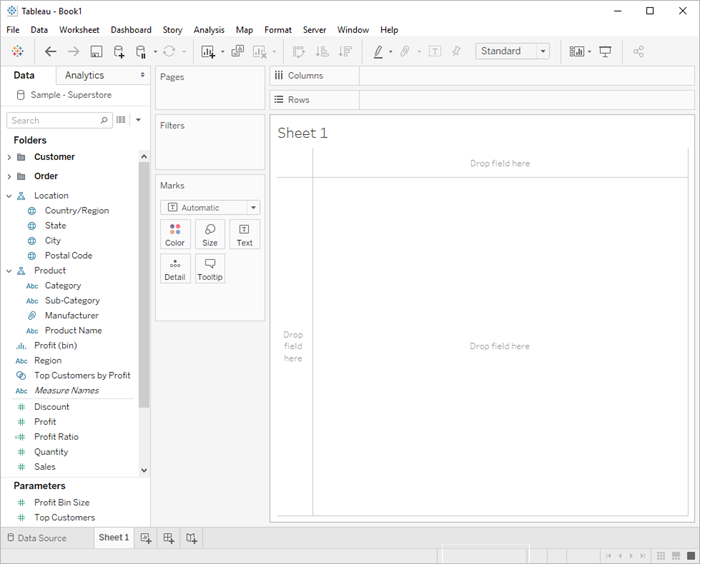Create a new story from the bottom tab icon
The height and width of the screenshot is (564, 705).
tap(192, 538)
